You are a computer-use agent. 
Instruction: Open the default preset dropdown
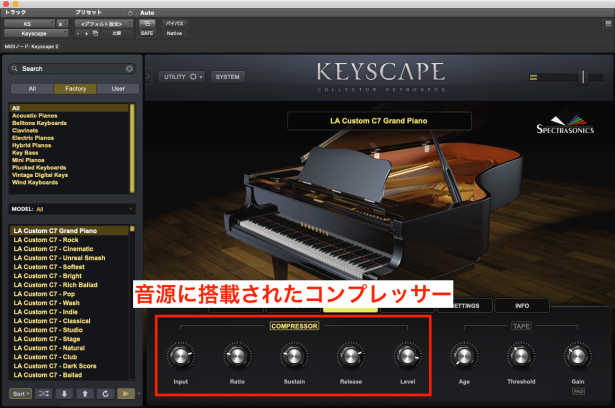click(104, 24)
